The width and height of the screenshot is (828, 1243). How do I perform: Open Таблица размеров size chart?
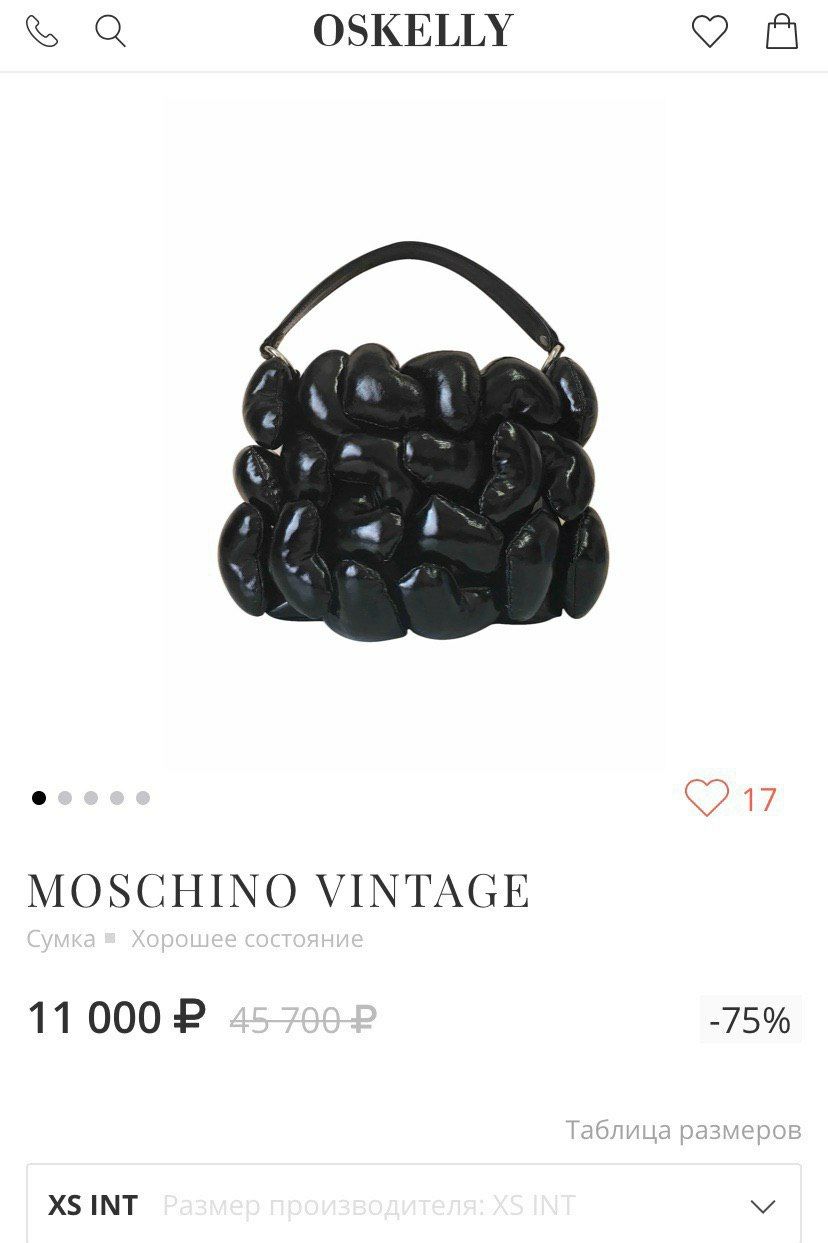684,1130
